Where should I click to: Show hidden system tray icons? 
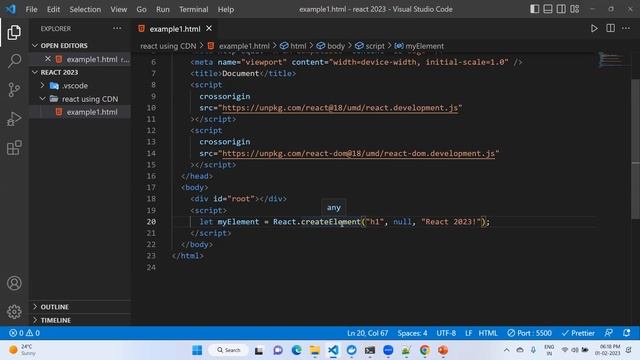pos(507,350)
